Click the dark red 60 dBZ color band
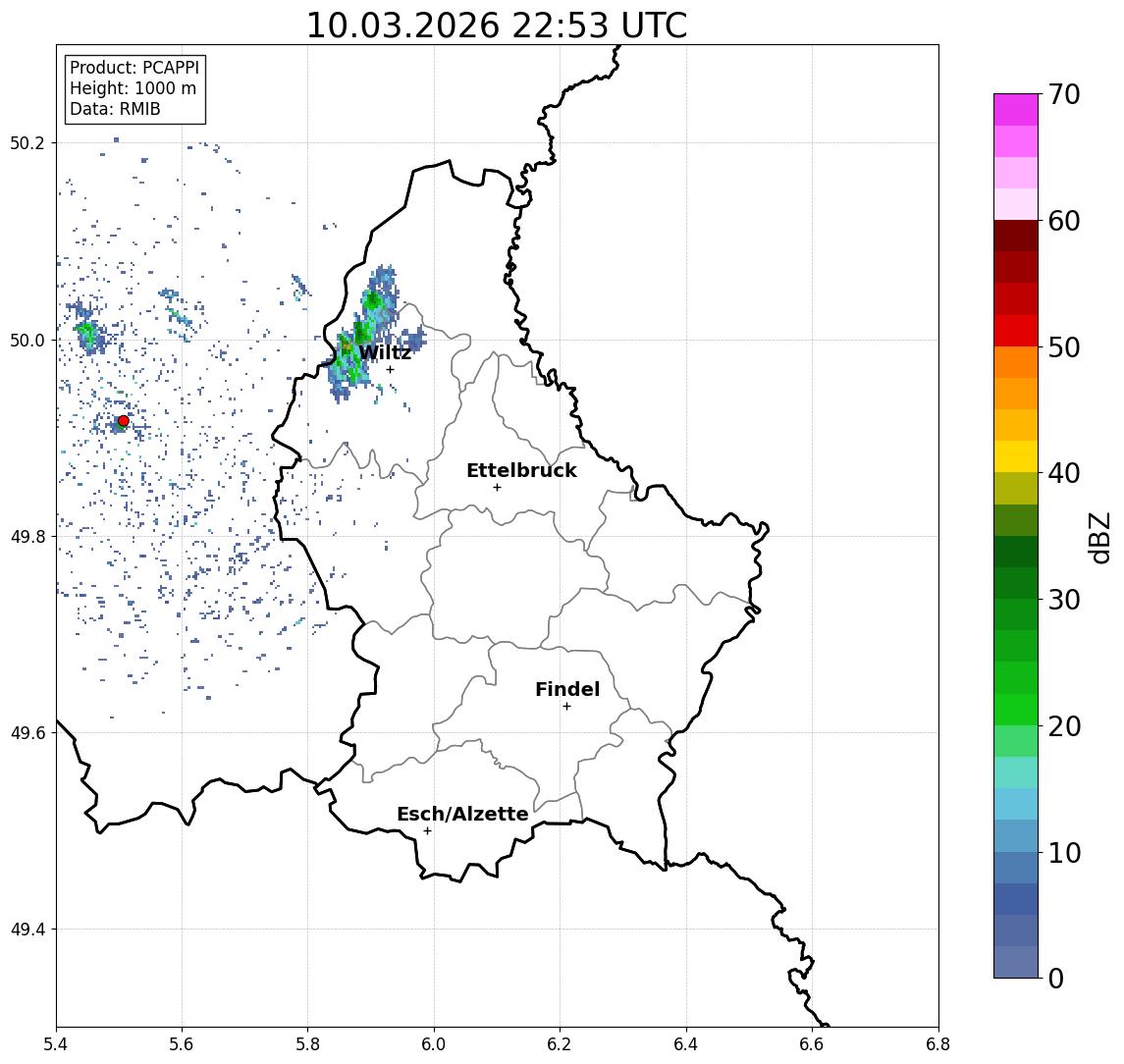1124x1064 pixels. tap(1016, 236)
